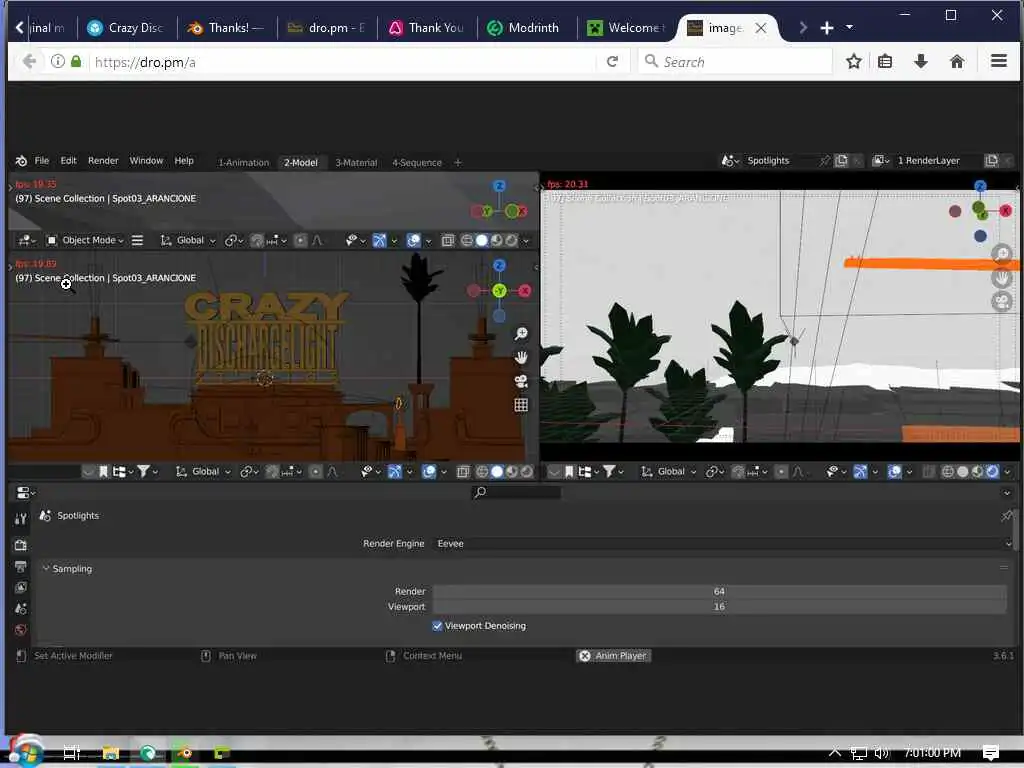Screen dimensions: 1024x768
Task: Toggle X-ray button in upper-left viewport header
Action: click(447, 240)
